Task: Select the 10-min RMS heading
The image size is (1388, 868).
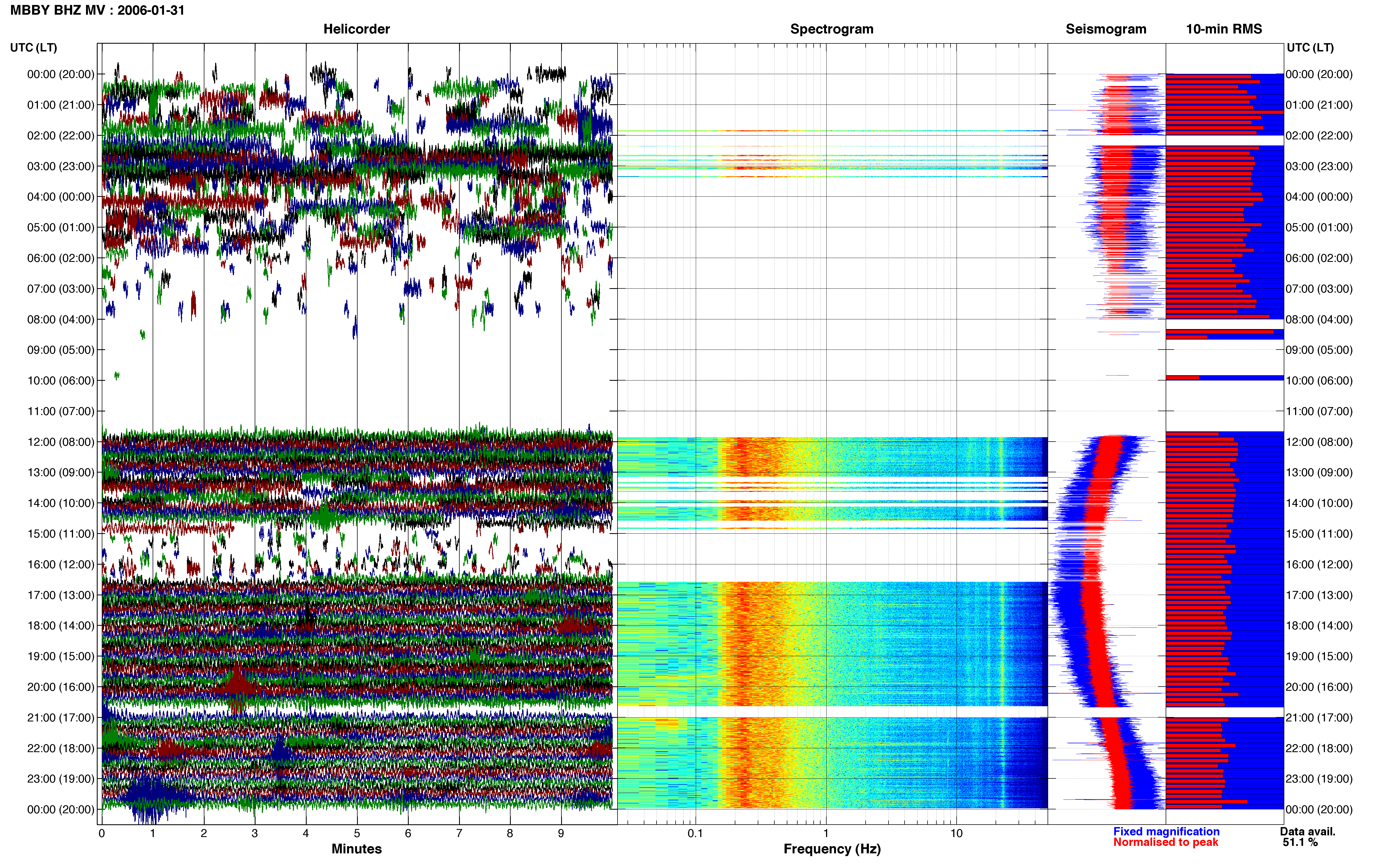Action: pyautogui.click(x=1224, y=29)
